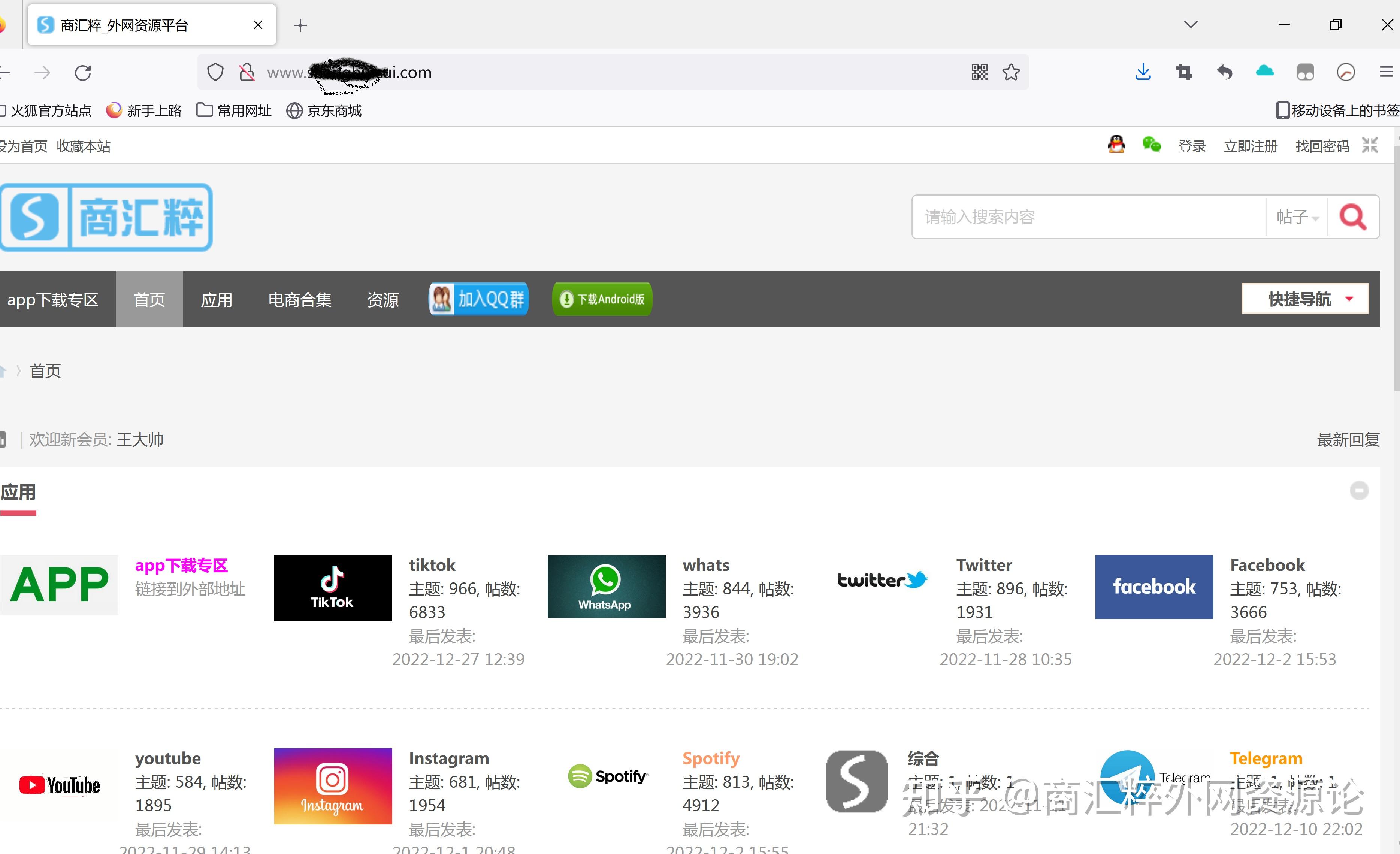Open a new browser tab with plus
1400x854 pixels.
point(300,25)
